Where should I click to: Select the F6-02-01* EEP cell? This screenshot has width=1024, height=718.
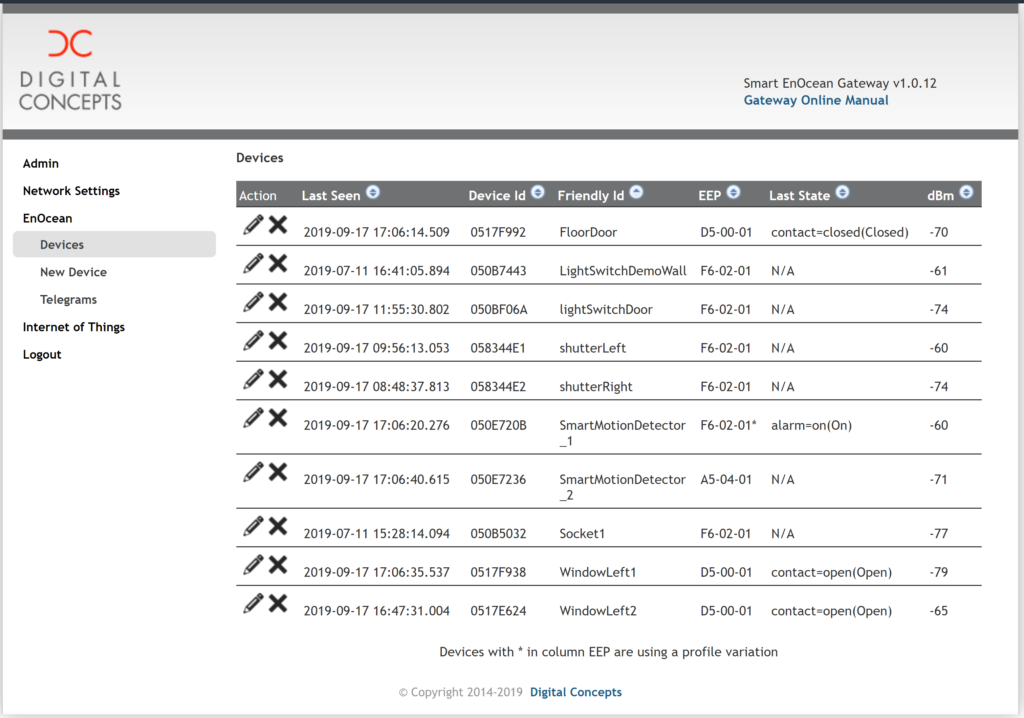[728, 425]
